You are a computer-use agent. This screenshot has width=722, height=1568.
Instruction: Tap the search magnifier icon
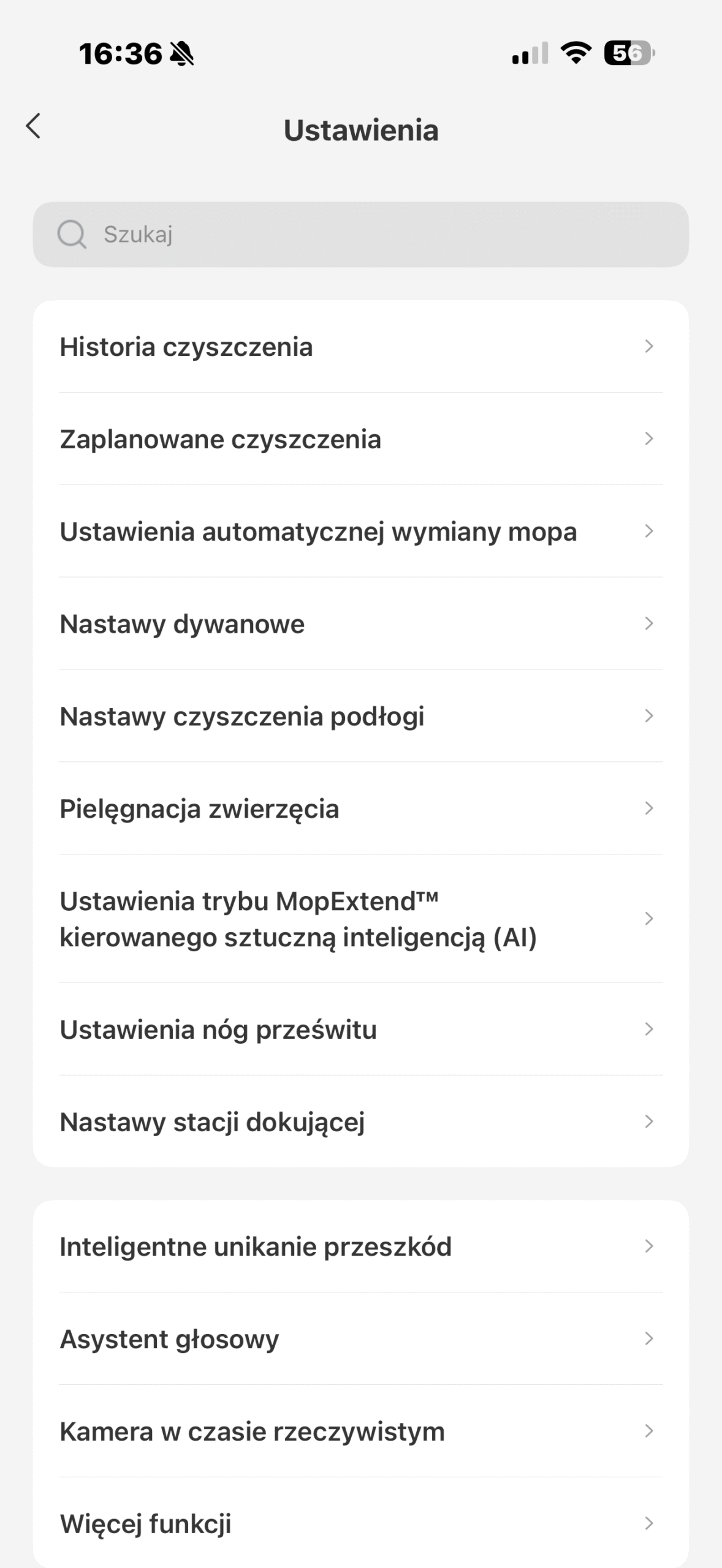tap(72, 234)
